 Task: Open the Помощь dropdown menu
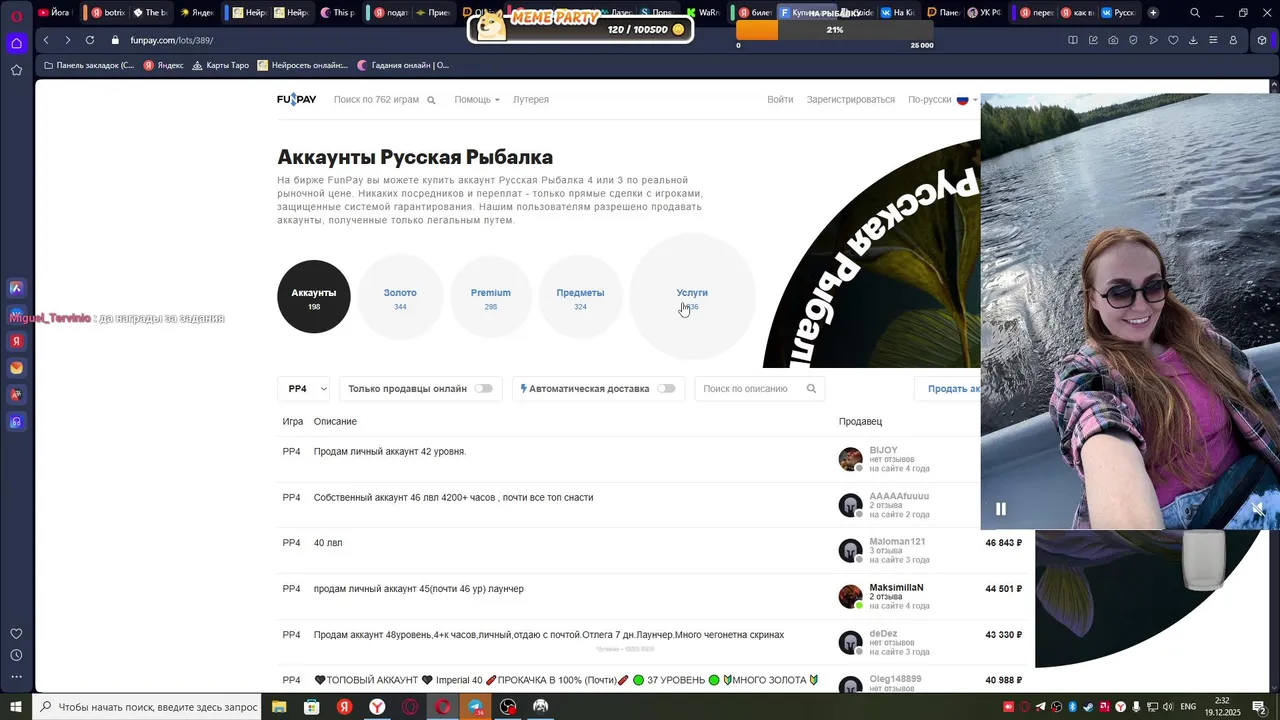[x=477, y=100]
